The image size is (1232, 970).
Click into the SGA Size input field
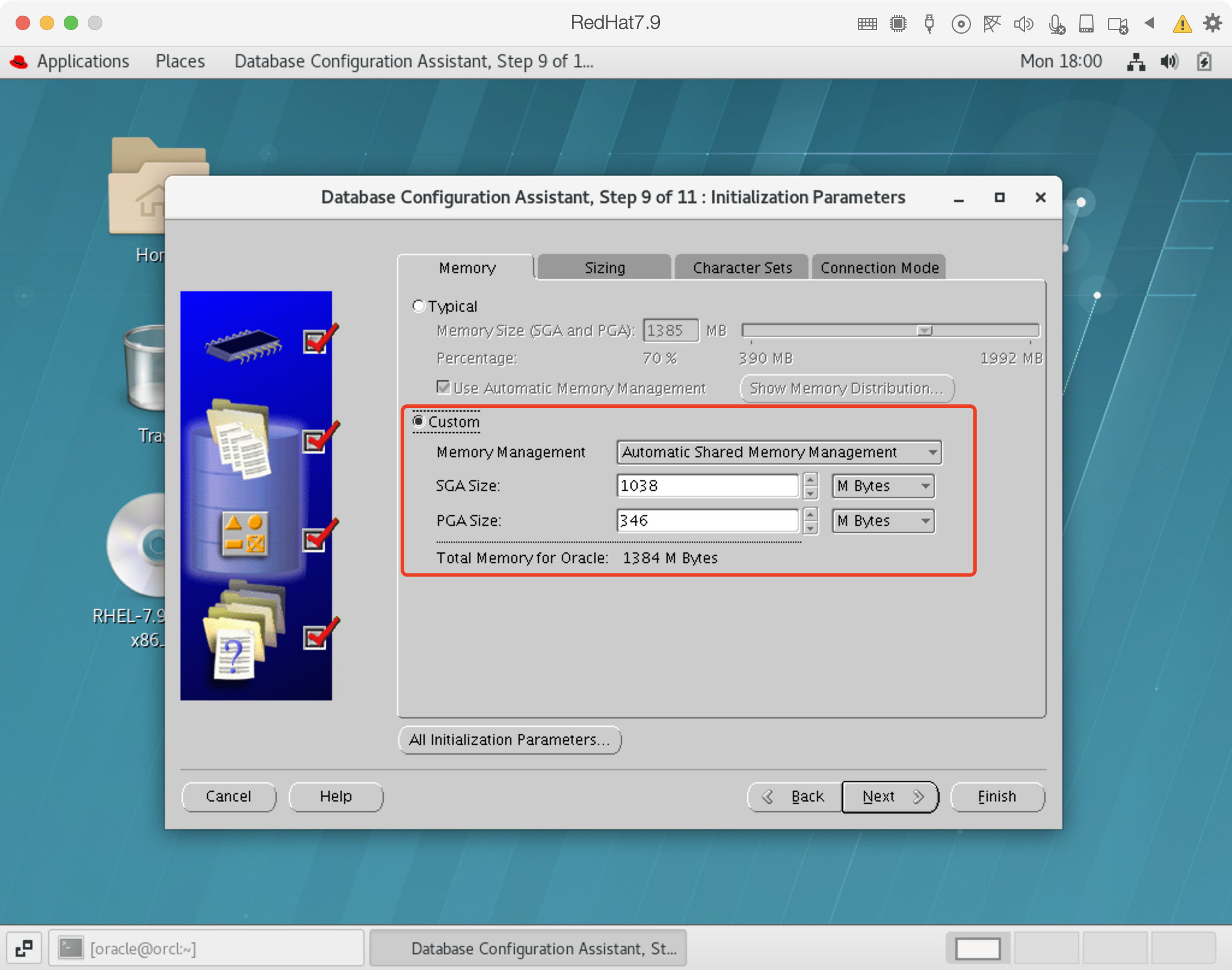(706, 486)
